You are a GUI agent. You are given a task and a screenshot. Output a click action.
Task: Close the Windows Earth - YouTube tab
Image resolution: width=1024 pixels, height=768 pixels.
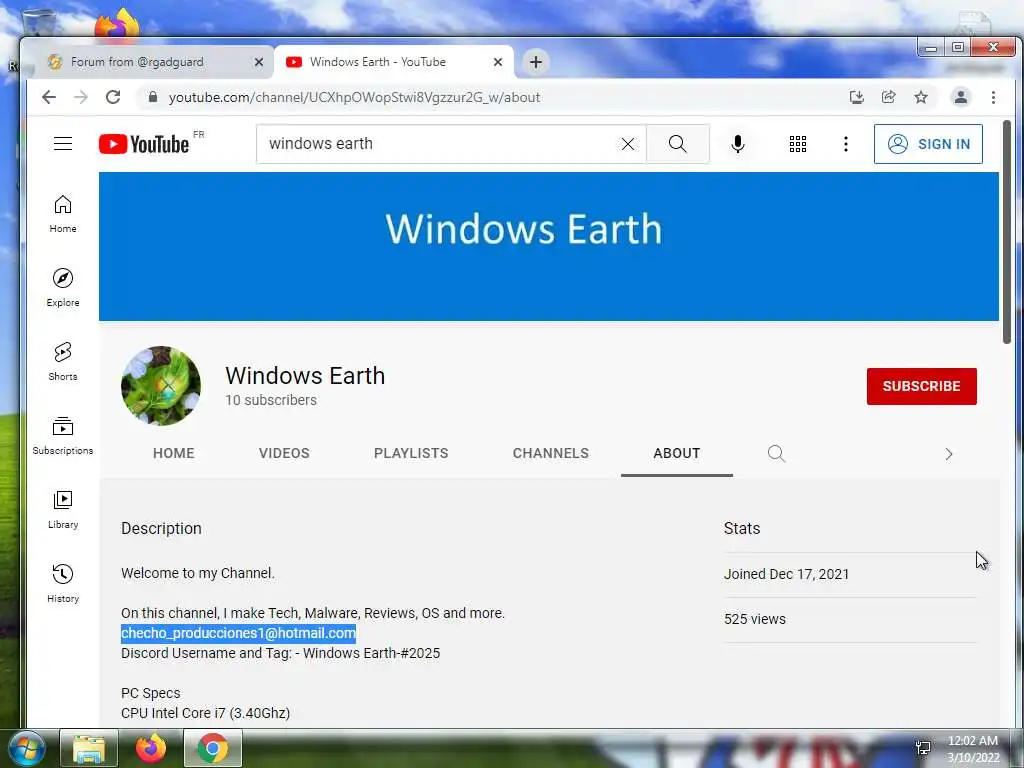coord(498,62)
